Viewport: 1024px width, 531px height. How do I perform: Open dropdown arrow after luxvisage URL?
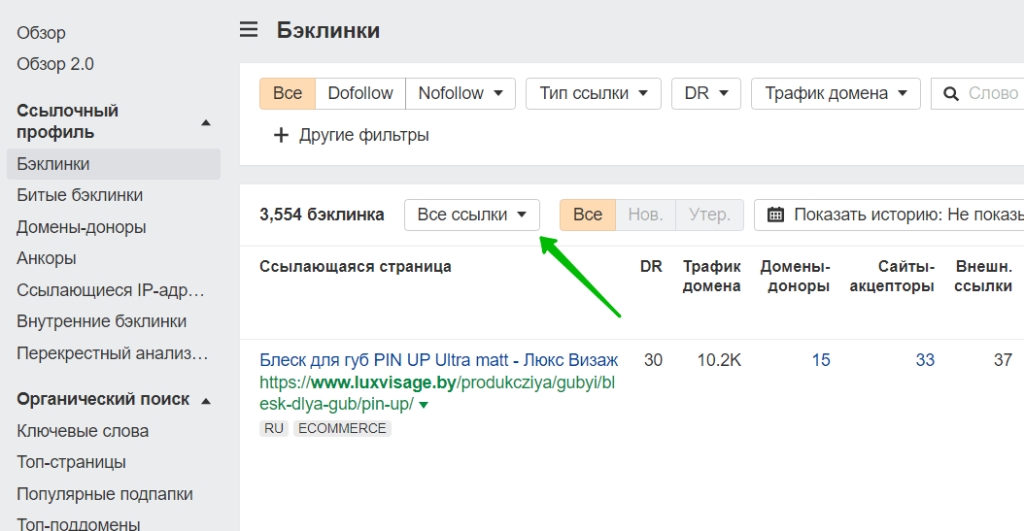coord(423,405)
